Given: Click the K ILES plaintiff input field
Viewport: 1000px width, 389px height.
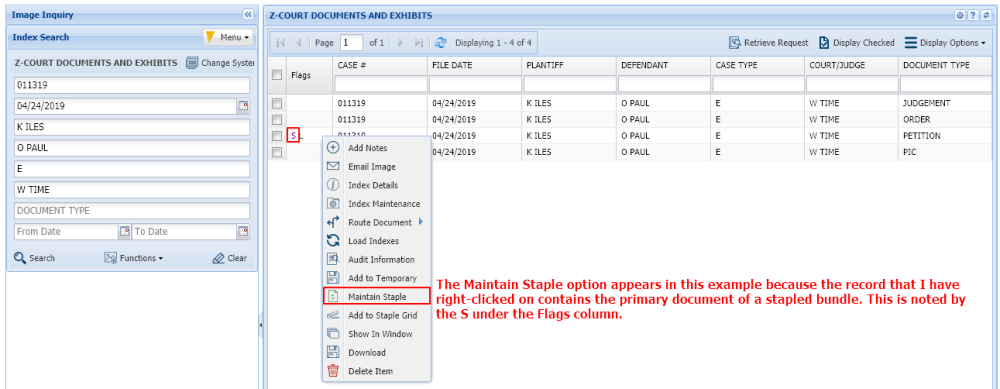Looking at the screenshot, I should [x=132, y=128].
